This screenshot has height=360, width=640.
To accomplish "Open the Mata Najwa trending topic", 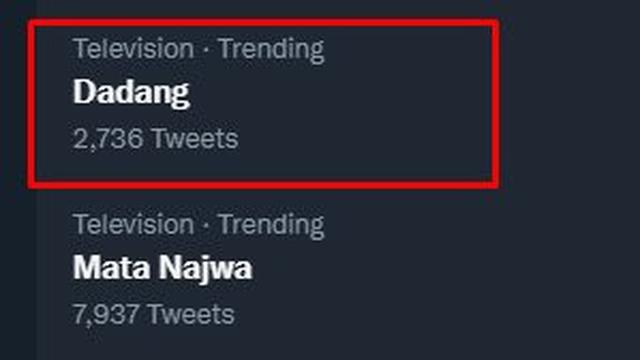I will pos(162,268).
